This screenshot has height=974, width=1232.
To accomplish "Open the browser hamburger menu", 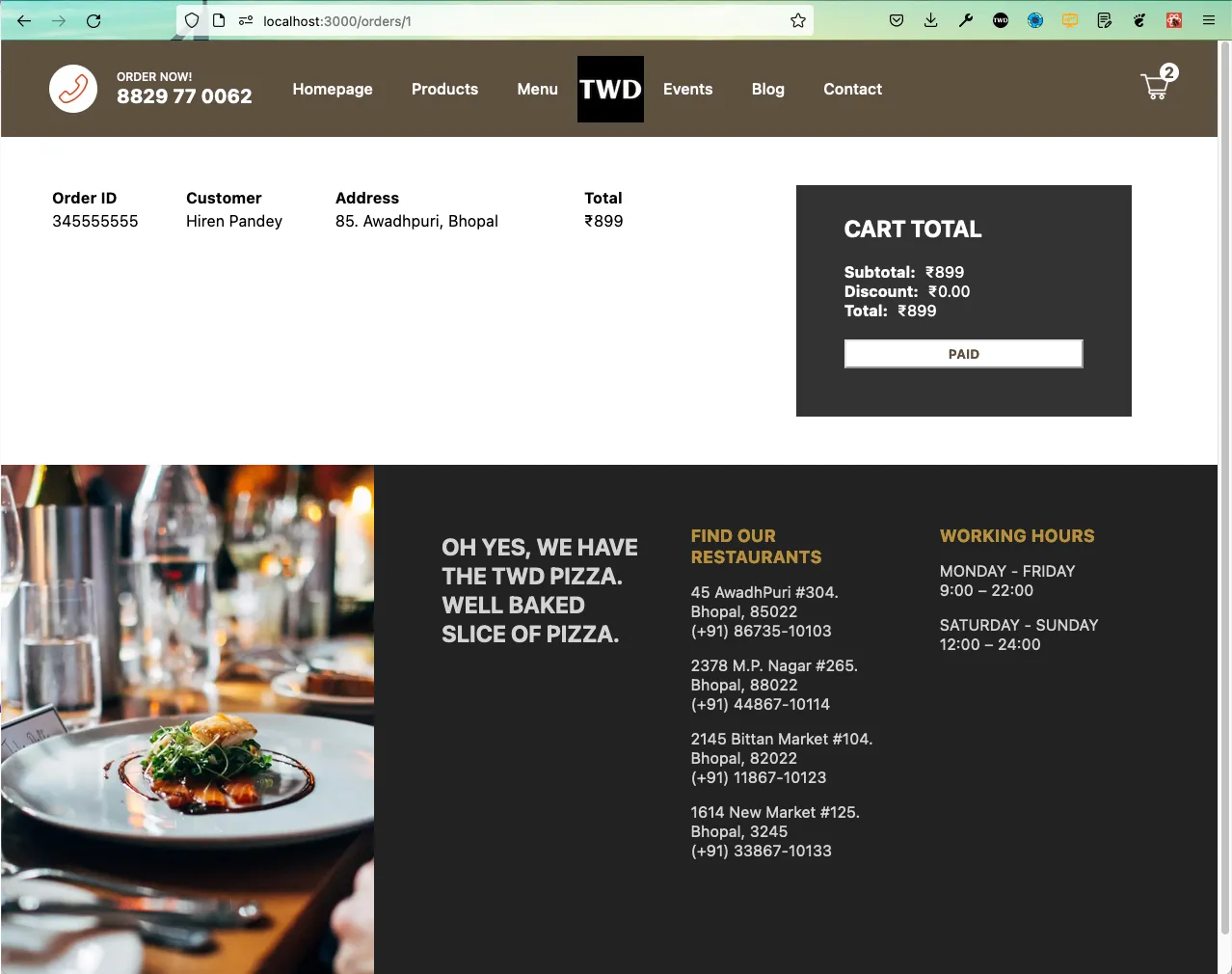I will coord(1209,20).
